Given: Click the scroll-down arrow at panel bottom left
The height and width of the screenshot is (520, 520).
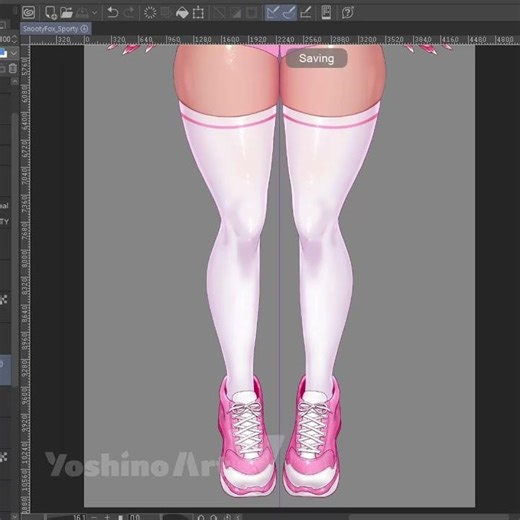Looking at the screenshot, I should 14,516.
